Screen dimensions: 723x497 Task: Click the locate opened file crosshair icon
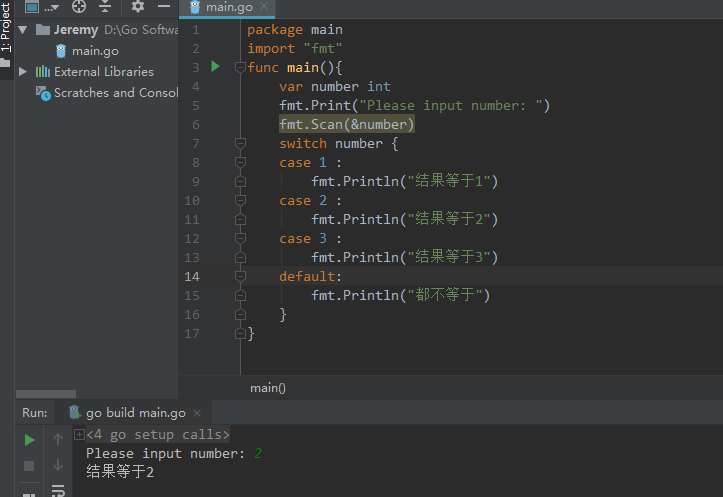[x=79, y=6]
